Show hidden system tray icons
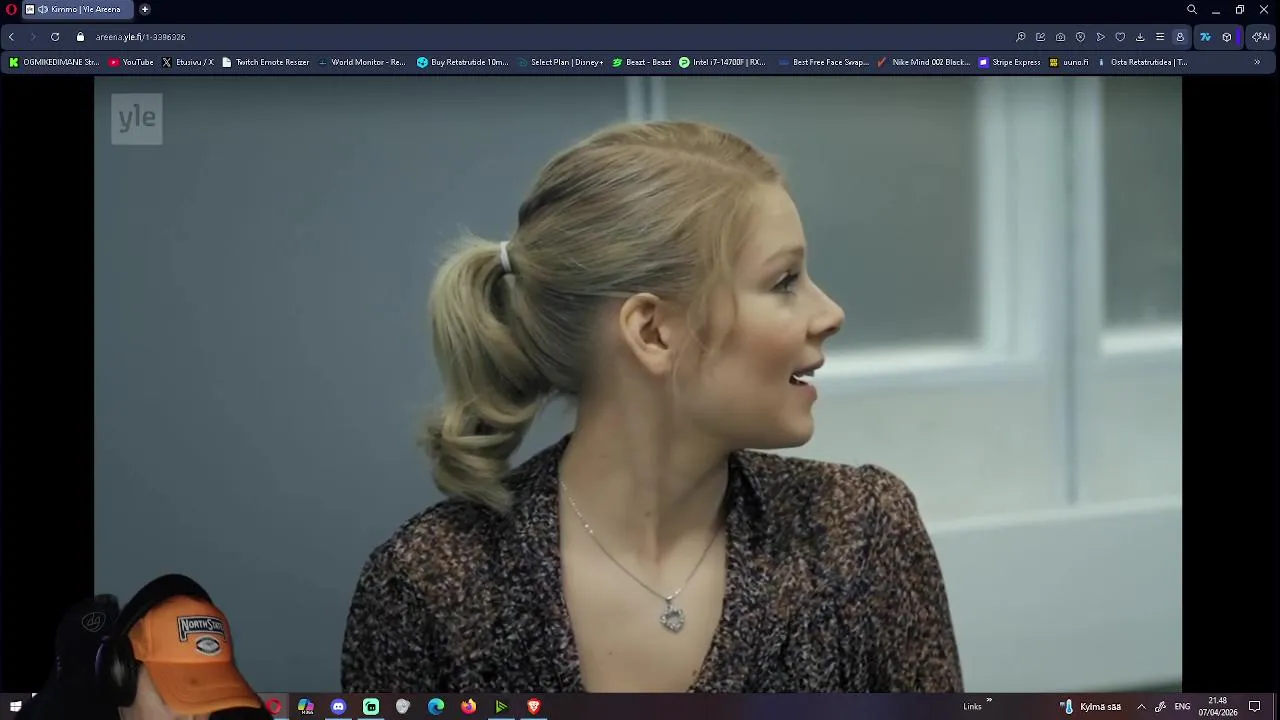The height and width of the screenshot is (720, 1280). [x=1141, y=707]
